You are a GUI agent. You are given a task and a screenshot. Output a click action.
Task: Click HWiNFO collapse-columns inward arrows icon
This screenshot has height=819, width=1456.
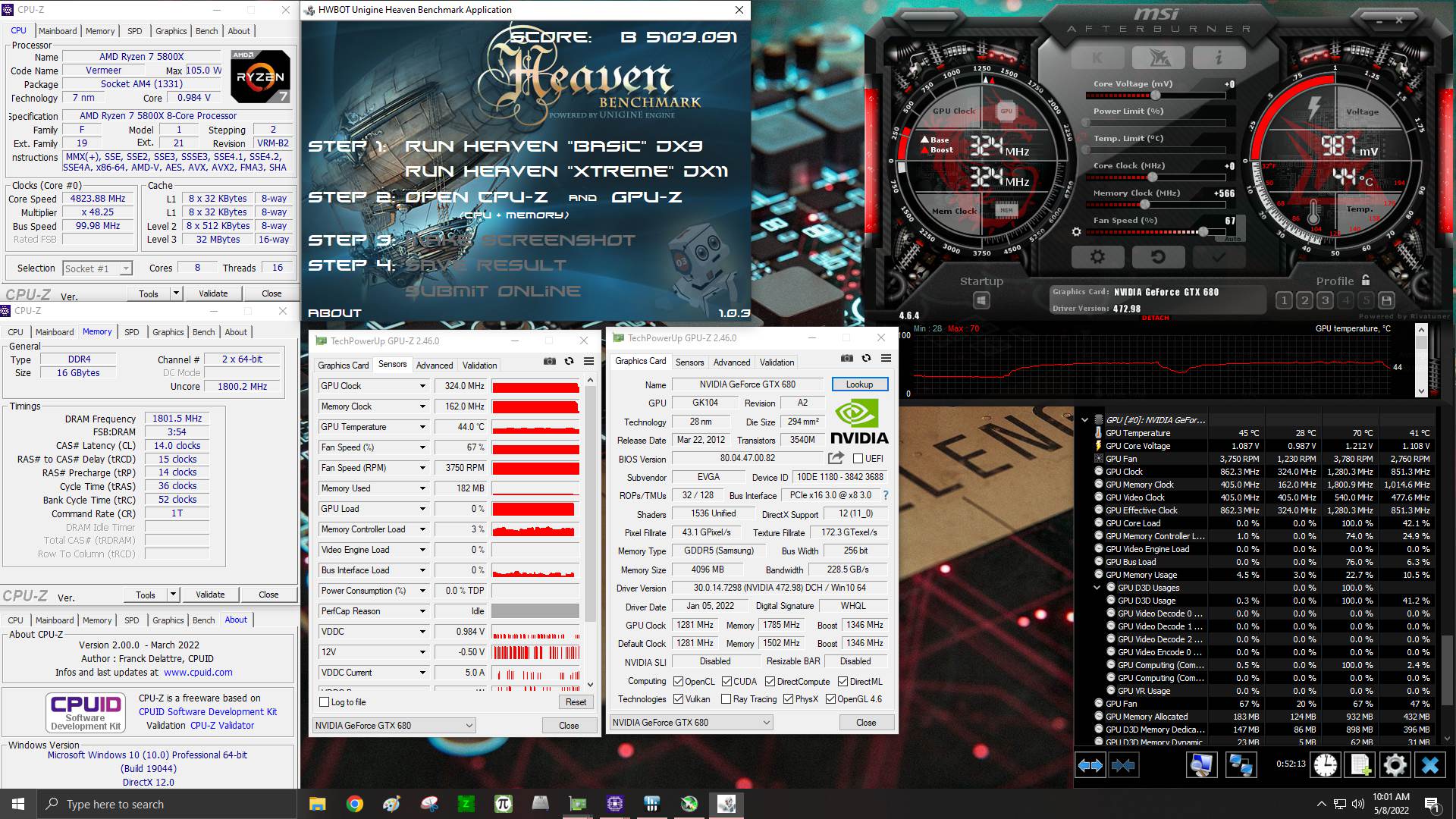pos(1123,765)
